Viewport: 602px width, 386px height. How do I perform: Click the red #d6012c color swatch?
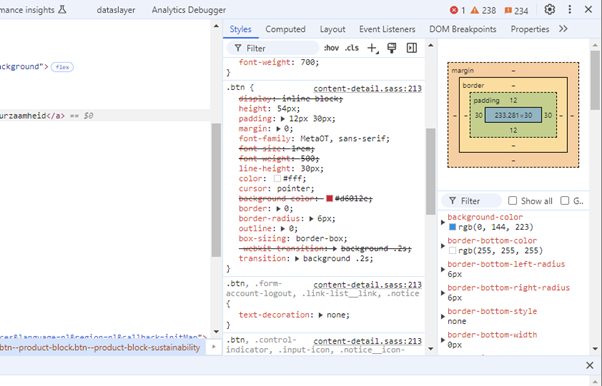(x=329, y=199)
